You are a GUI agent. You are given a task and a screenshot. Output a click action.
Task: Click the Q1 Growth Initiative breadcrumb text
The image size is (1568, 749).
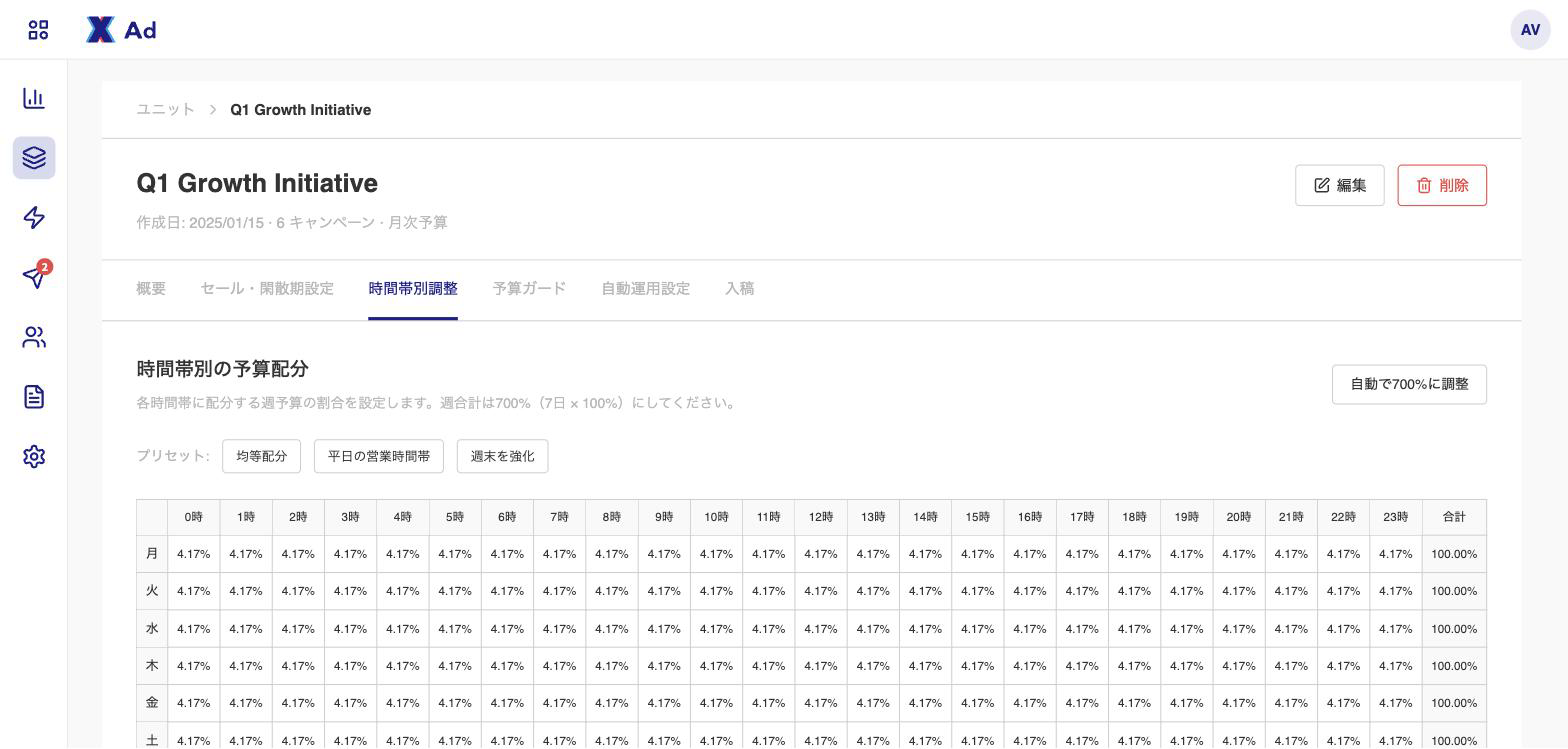(300, 110)
